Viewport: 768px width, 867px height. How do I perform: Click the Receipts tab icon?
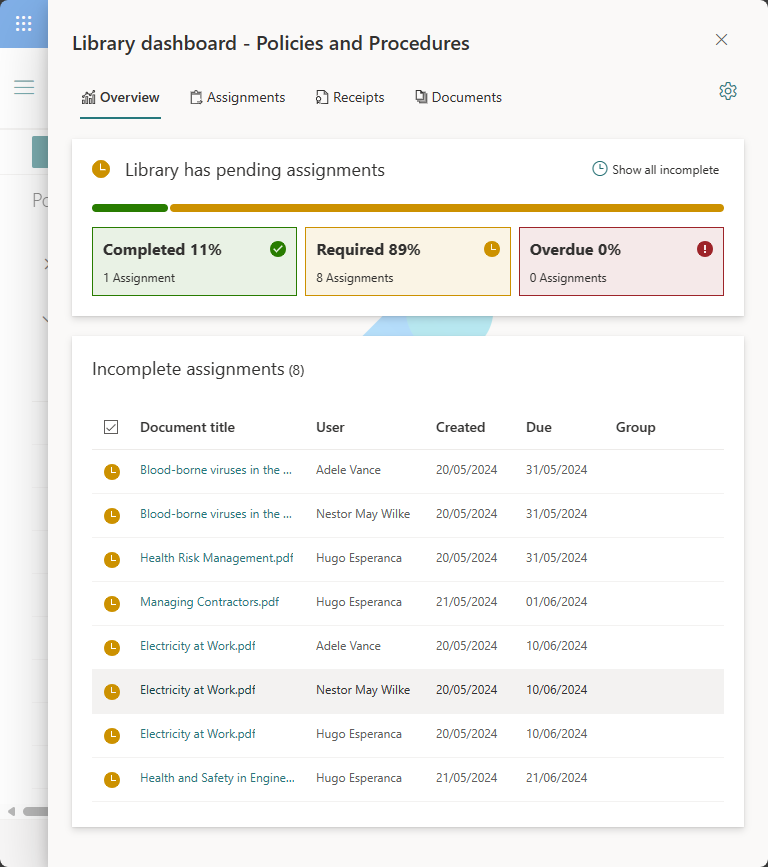click(322, 97)
